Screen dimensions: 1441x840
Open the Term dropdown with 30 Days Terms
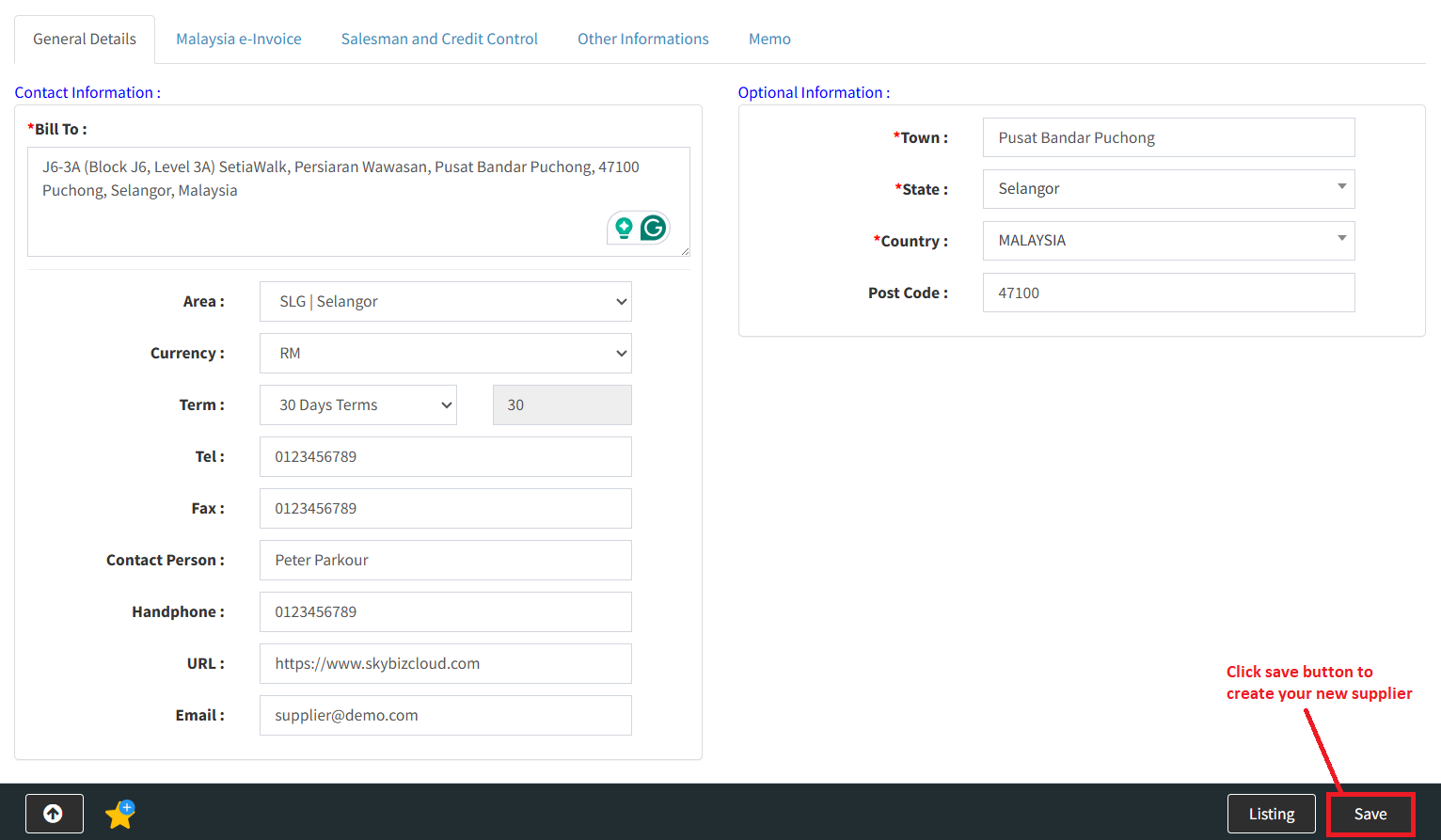[357, 405]
